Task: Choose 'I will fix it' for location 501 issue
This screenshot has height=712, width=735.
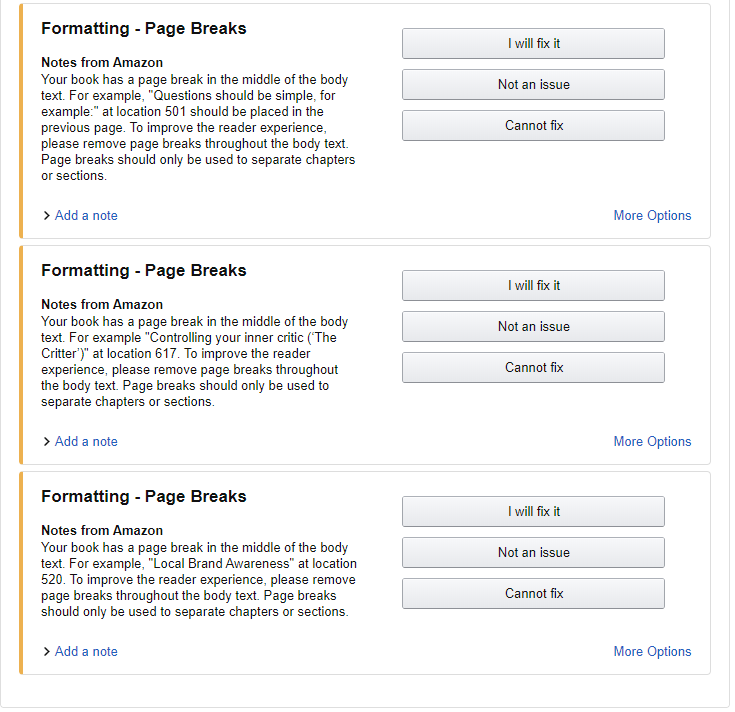Action: click(533, 44)
